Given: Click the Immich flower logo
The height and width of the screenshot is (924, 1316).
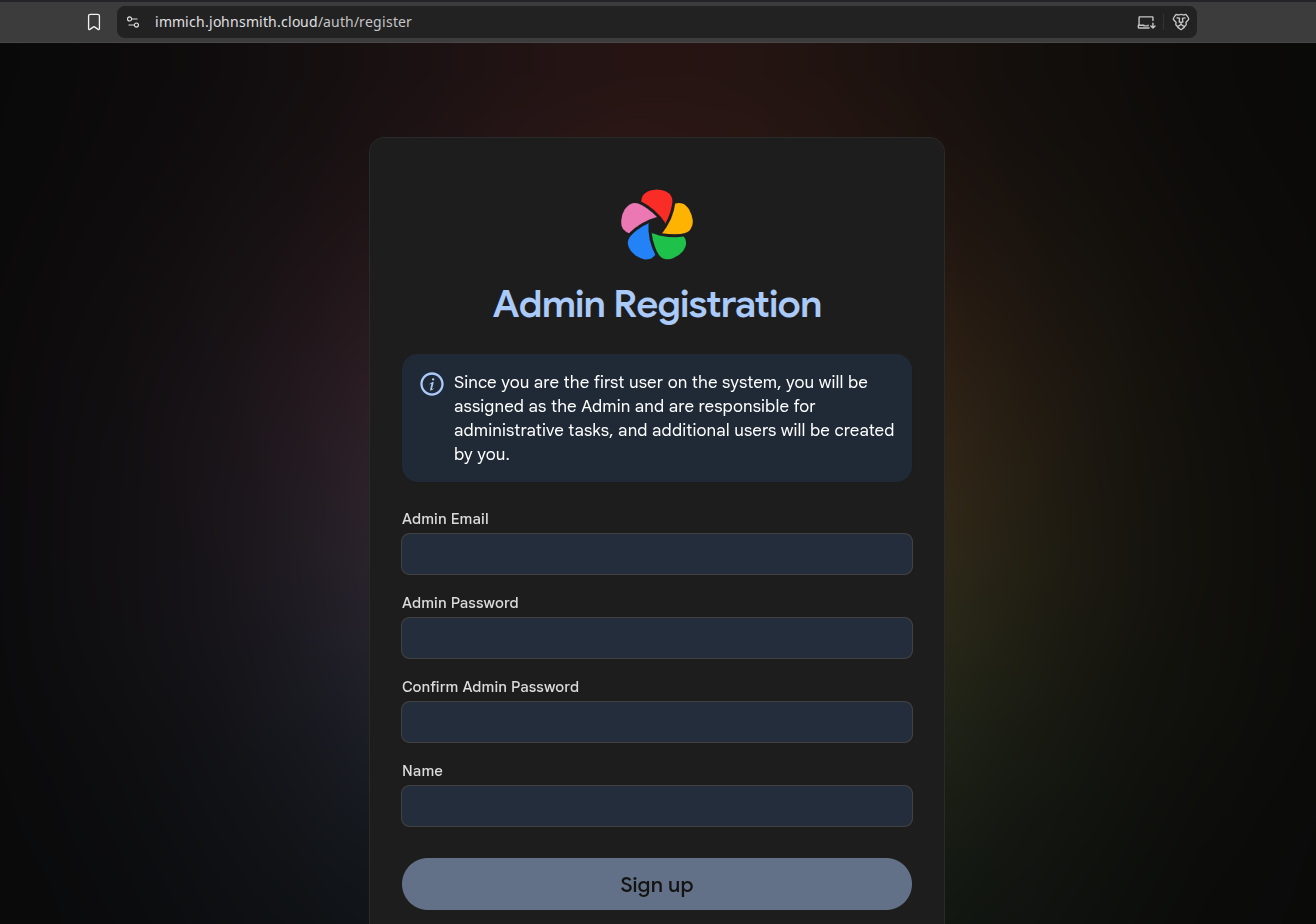Looking at the screenshot, I should tap(657, 225).
